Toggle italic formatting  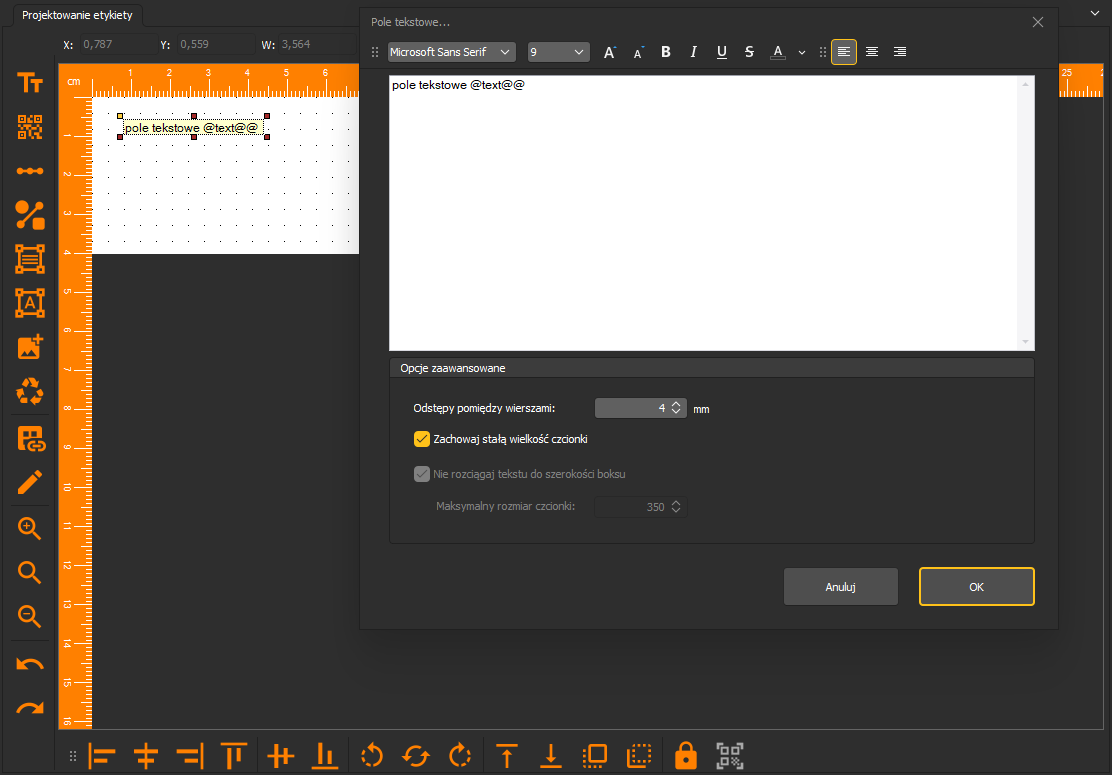point(694,52)
